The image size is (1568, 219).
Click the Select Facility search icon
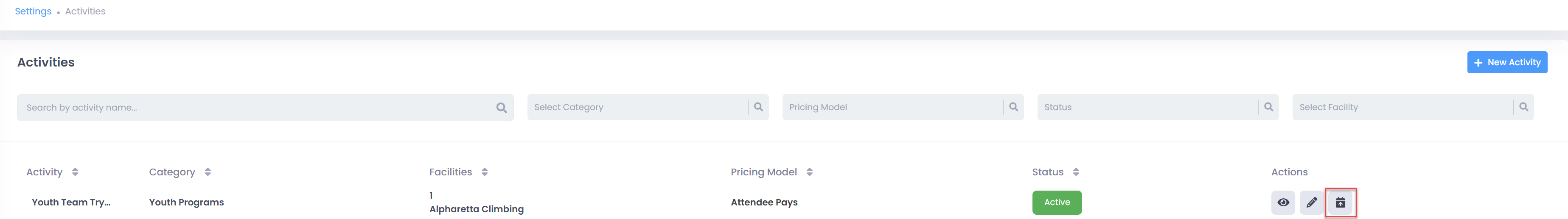(x=1523, y=107)
